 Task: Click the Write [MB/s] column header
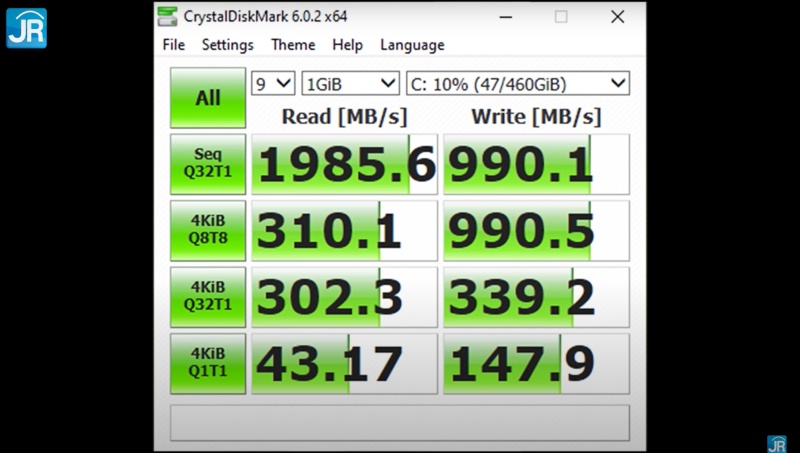click(536, 116)
